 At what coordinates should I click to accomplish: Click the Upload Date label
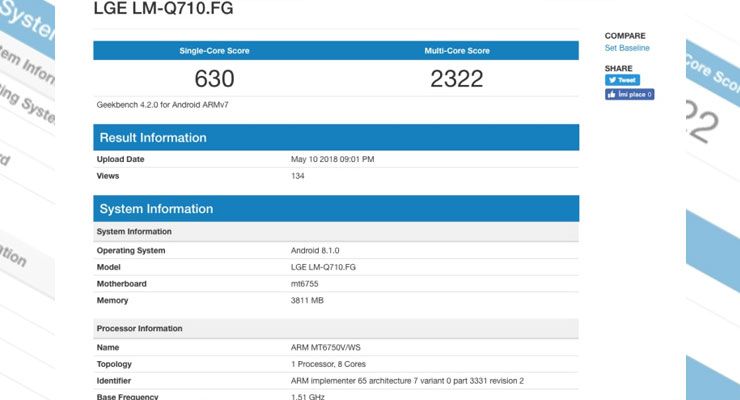click(x=120, y=159)
